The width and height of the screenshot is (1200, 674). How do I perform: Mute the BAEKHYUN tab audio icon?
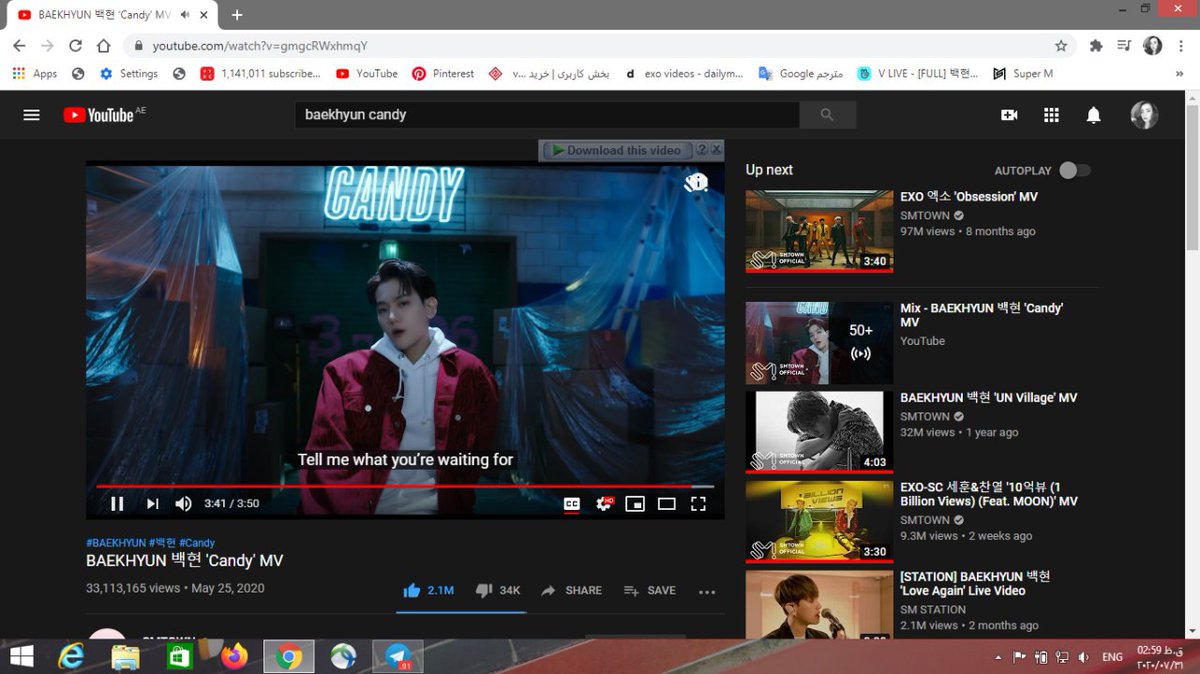(x=185, y=15)
